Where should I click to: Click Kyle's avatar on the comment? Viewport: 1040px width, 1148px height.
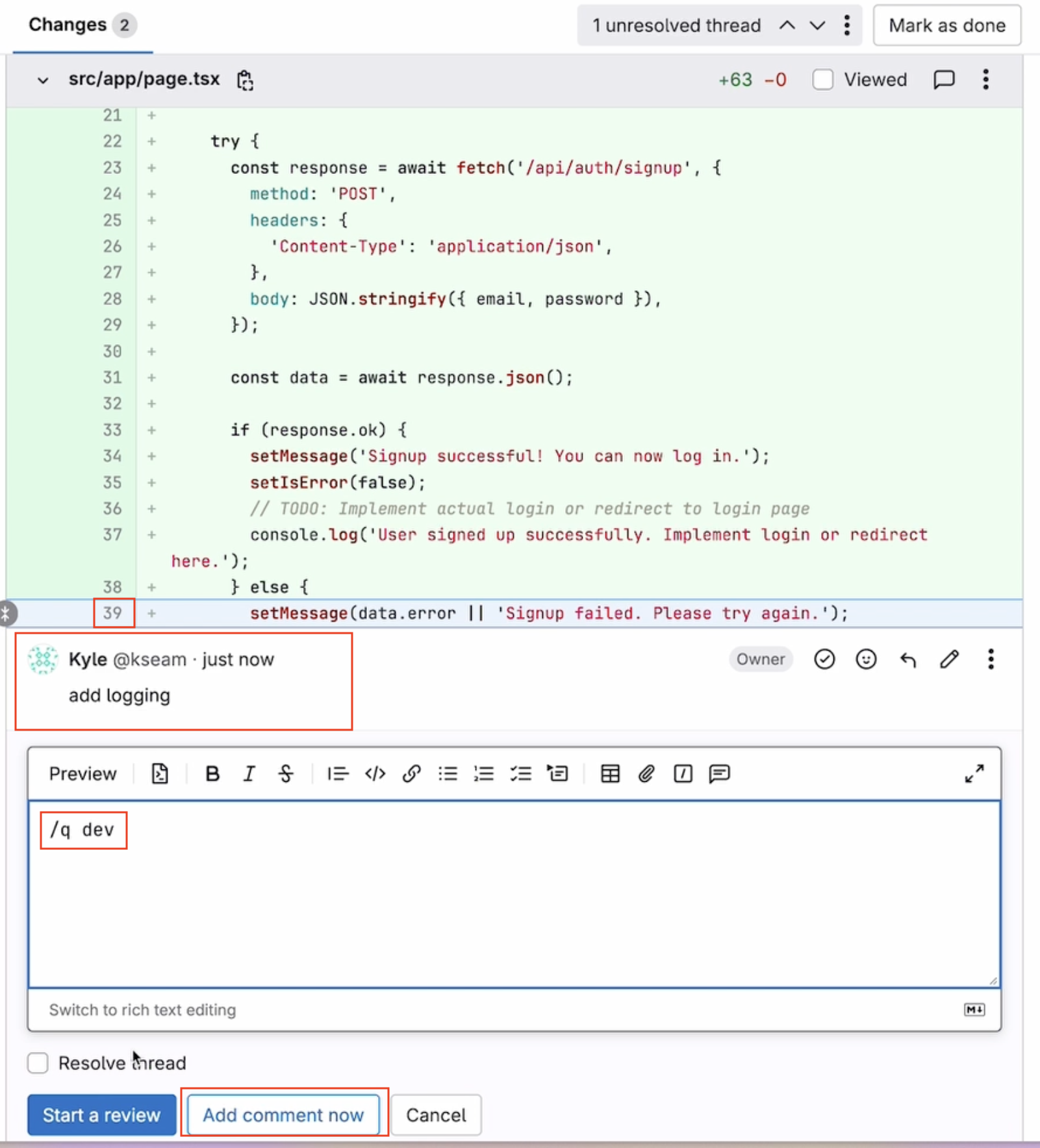[43, 660]
